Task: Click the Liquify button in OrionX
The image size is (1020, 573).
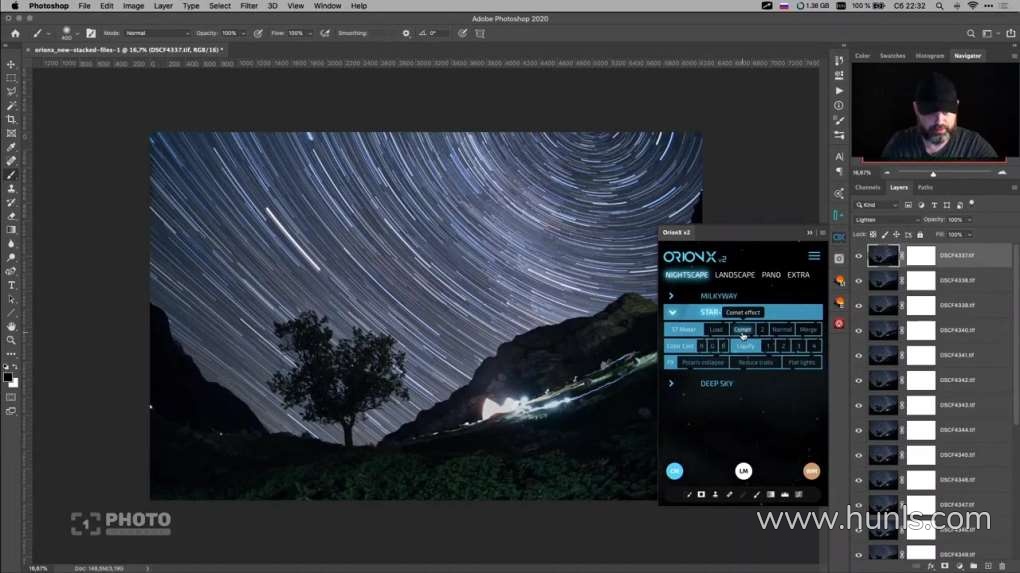Action: pos(745,346)
